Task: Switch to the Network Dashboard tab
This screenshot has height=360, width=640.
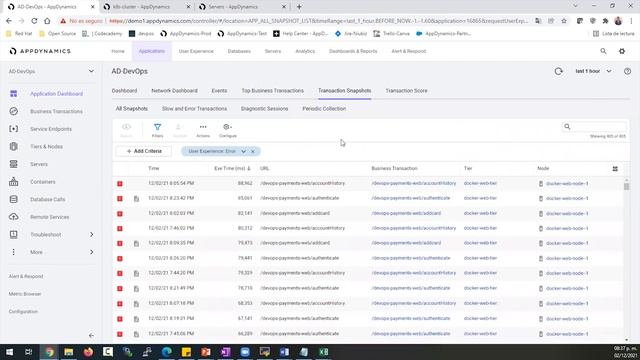Action: pyautogui.click(x=174, y=91)
